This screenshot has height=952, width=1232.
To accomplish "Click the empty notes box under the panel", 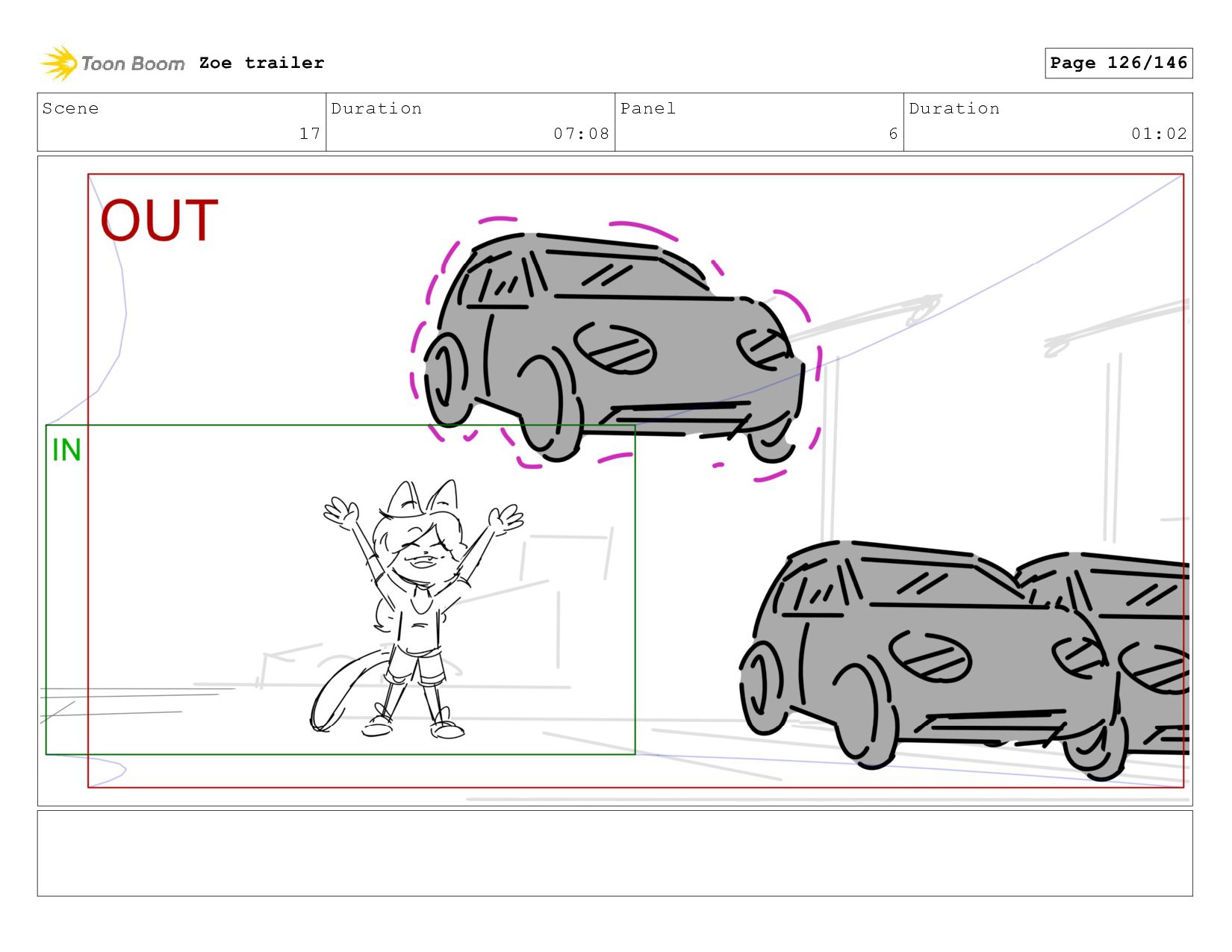I will pyautogui.click(x=615, y=853).
